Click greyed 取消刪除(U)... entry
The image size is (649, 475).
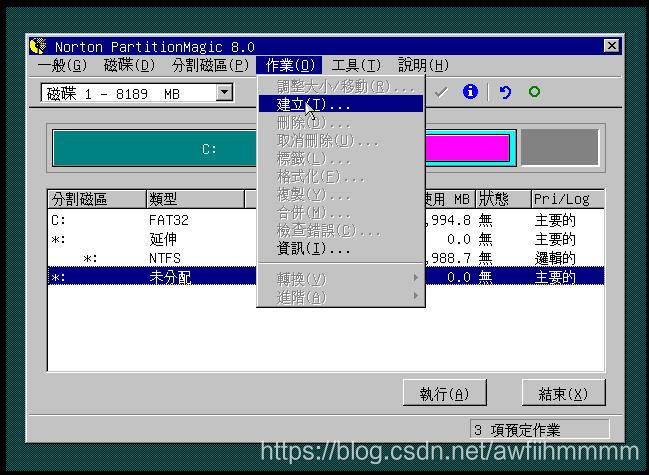coord(341,141)
